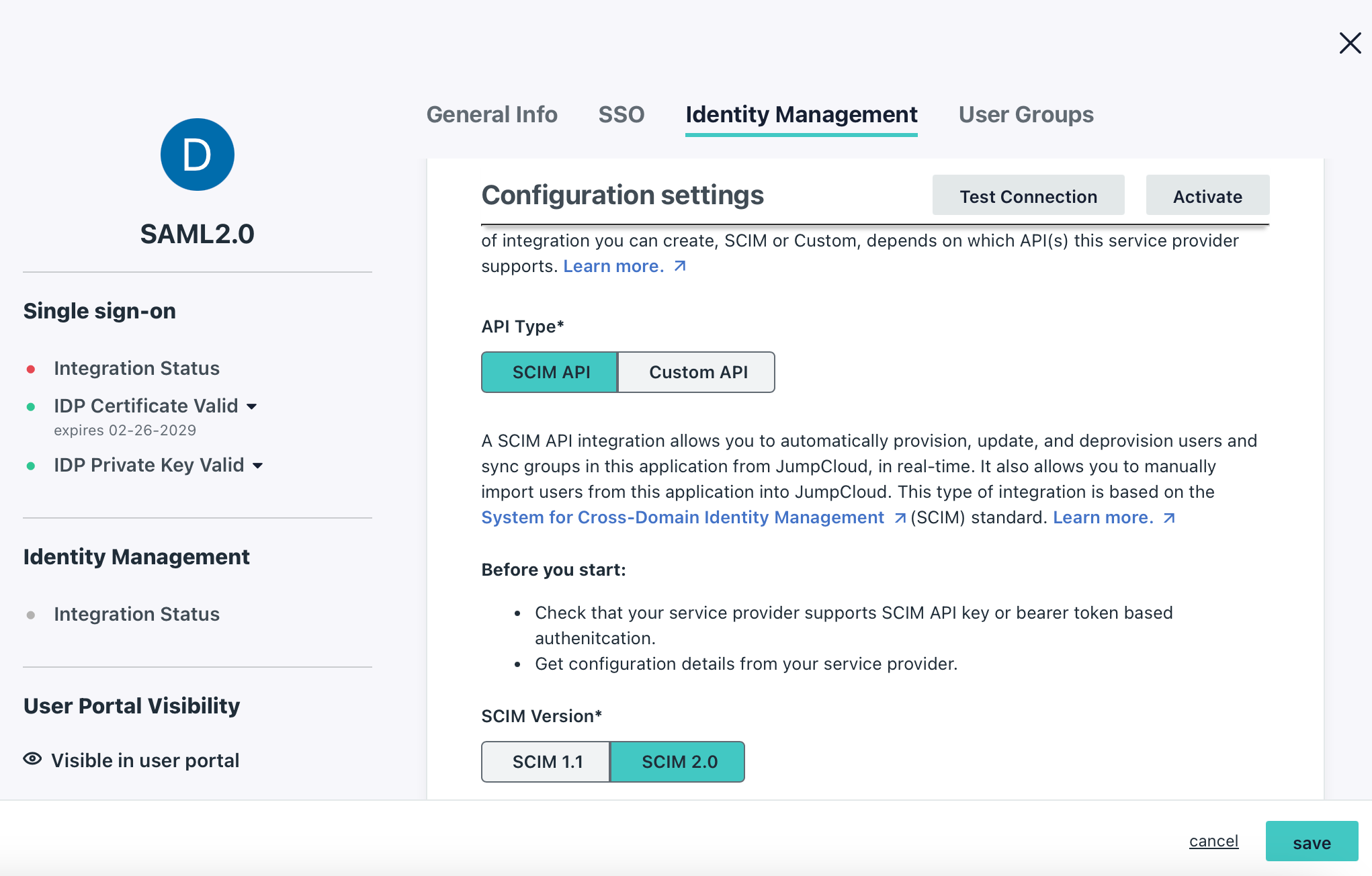Click the external link arrow after Learn more
The width and height of the screenshot is (1372, 876).
tap(679, 266)
